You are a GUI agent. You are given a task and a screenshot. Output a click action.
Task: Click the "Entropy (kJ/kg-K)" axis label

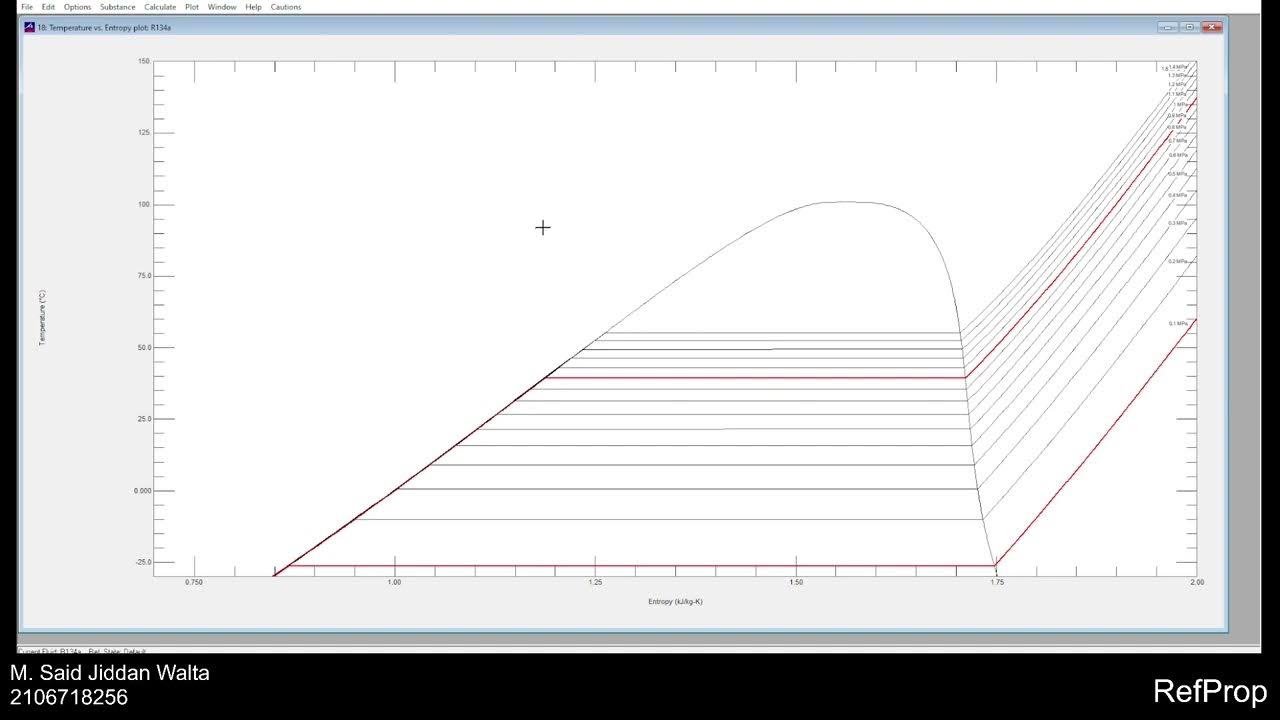coord(675,602)
